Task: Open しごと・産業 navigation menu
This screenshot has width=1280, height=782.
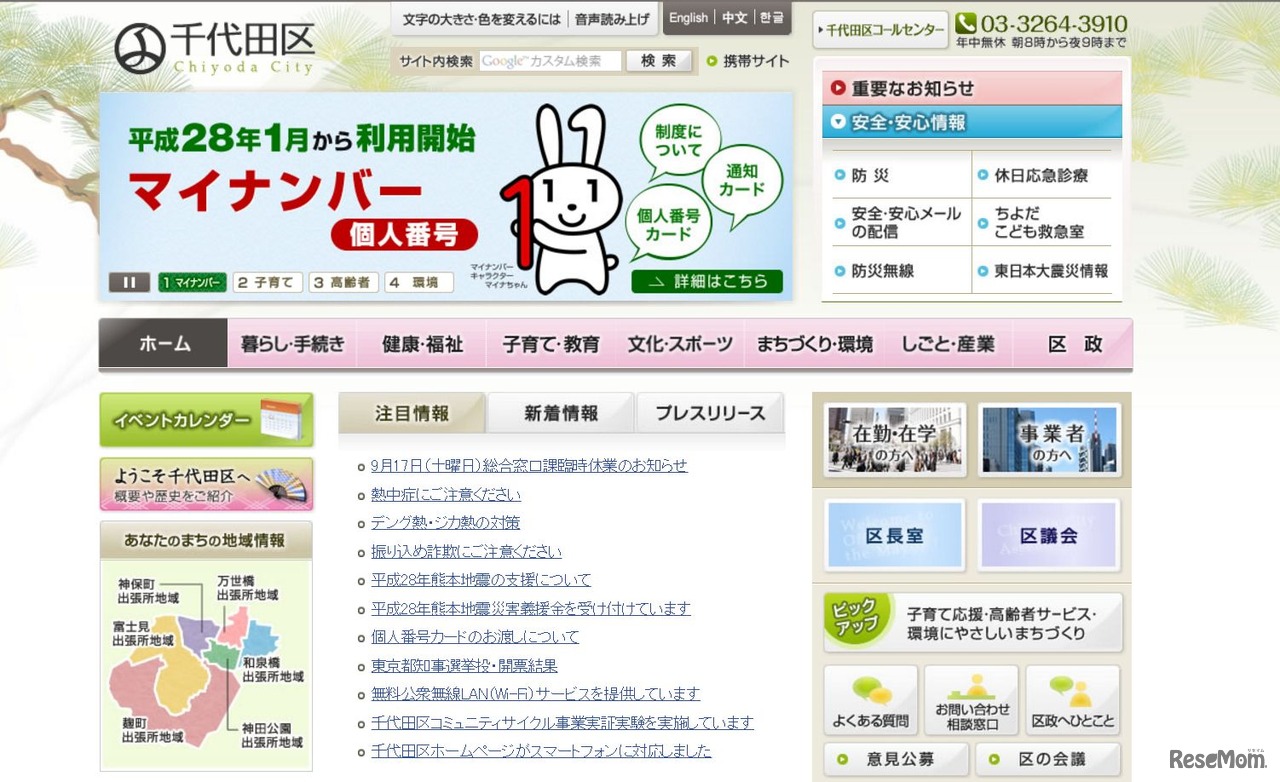Action: click(948, 344)
